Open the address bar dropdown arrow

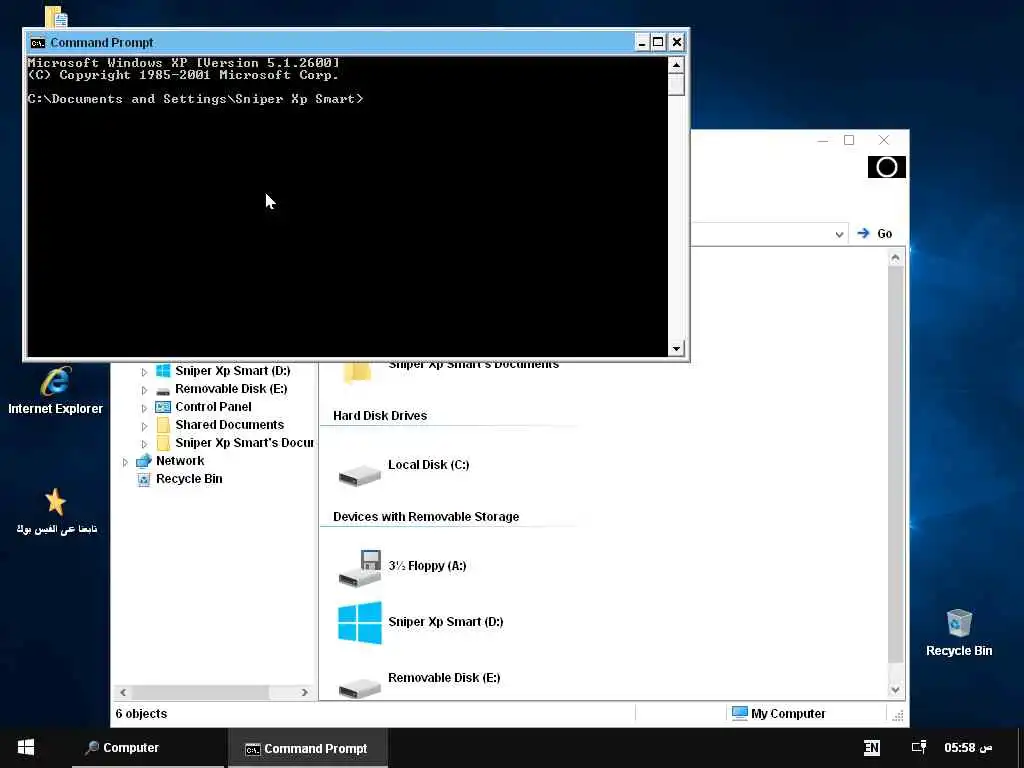coord(839,234)
